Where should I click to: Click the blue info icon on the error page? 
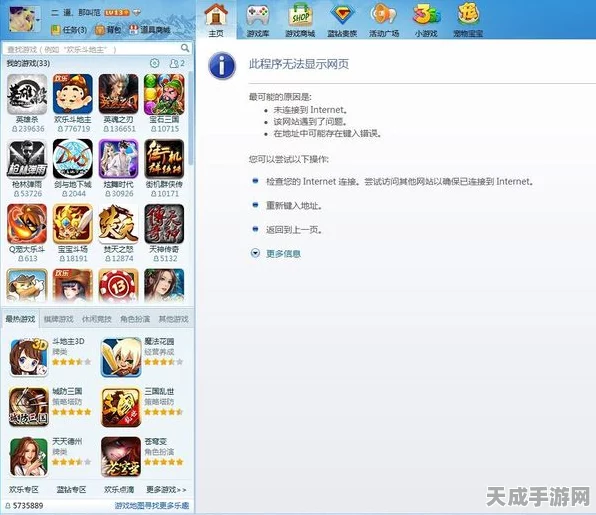pyautogui.click(x=222, y=66)
